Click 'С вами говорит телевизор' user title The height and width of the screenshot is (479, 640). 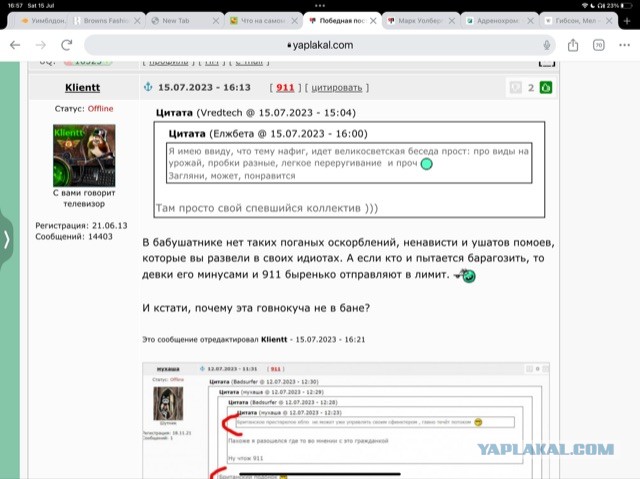pyautogui.click(x=84, y=198)
